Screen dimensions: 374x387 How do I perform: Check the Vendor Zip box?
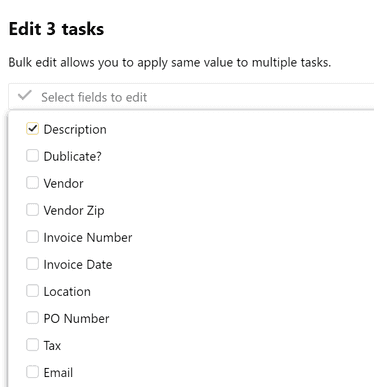pos(32,210)
